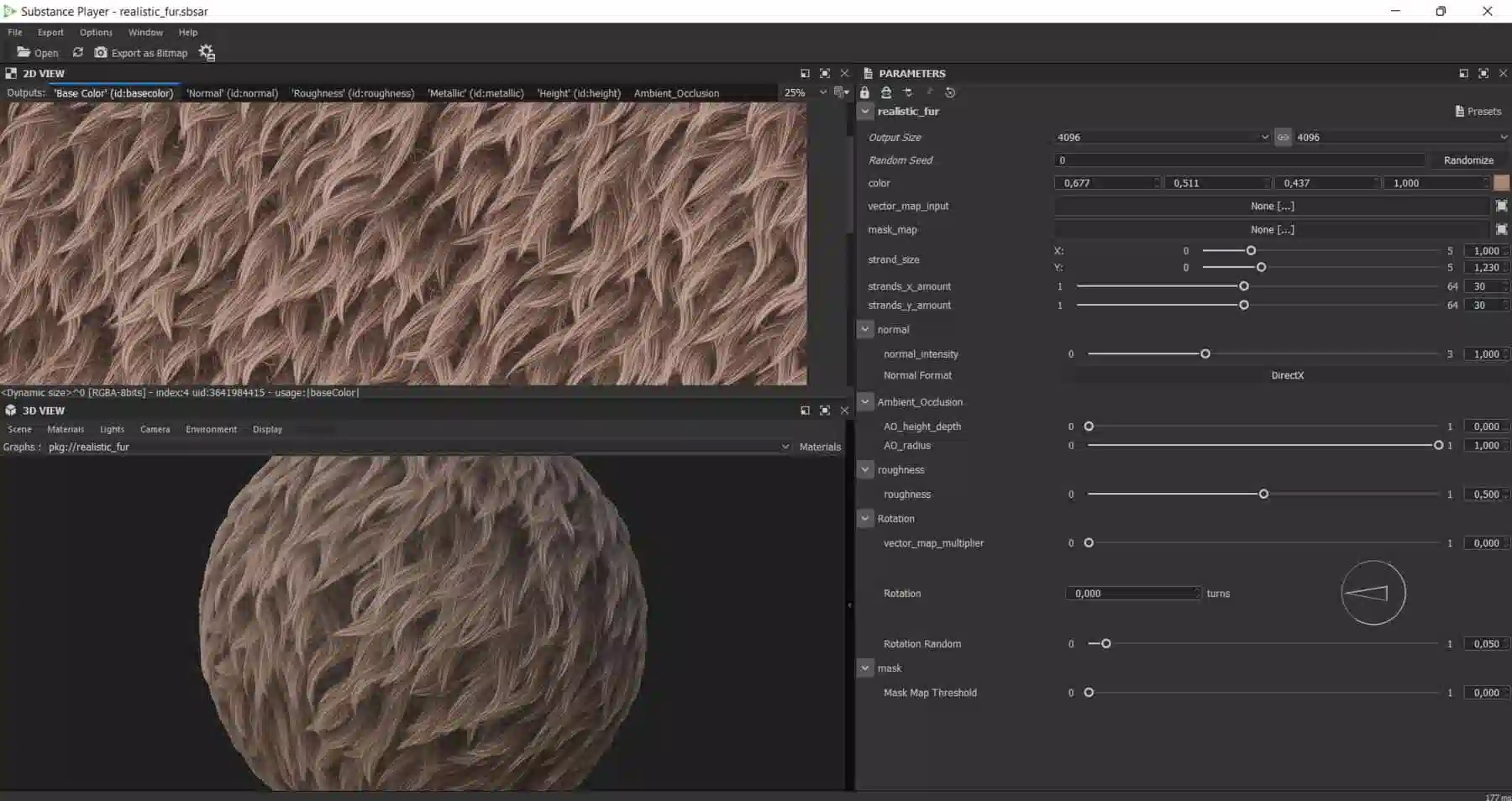Expand the roughness parameter section
The width and height of the screenshot is (1512, 801).
865,469
